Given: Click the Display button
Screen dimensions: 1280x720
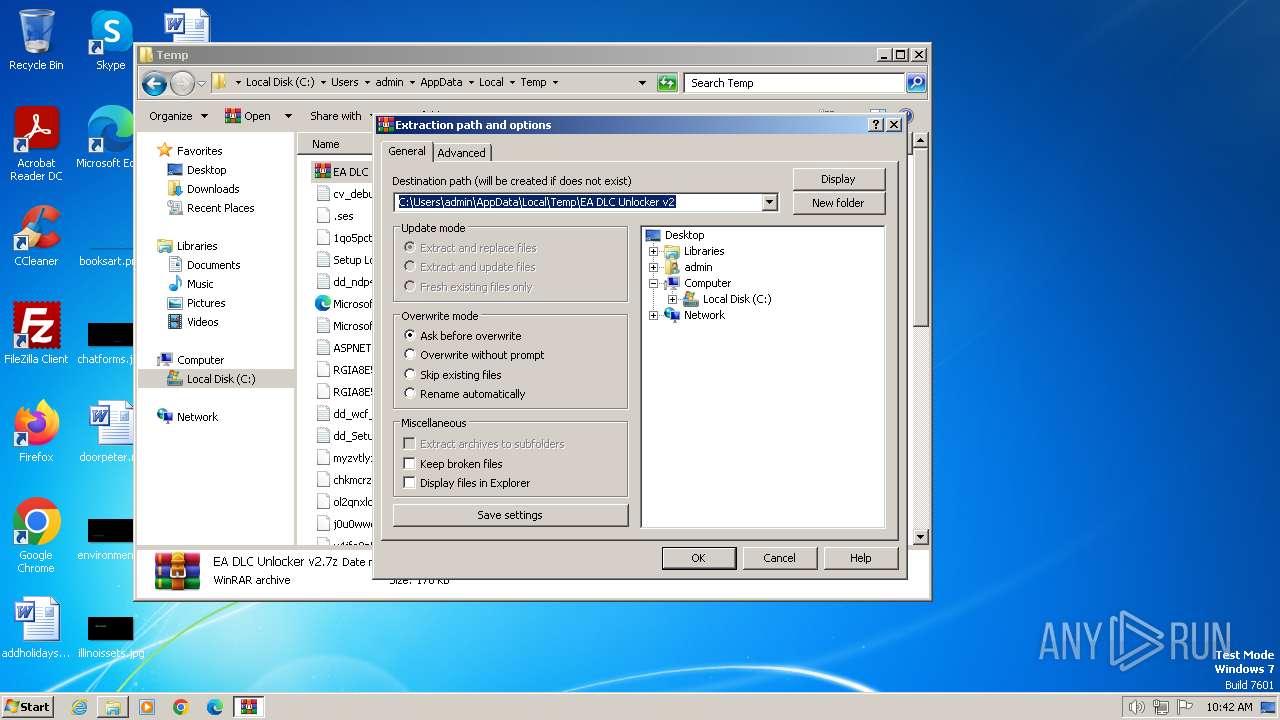Looking at the screenshot, I should click(x=838, y=179).
